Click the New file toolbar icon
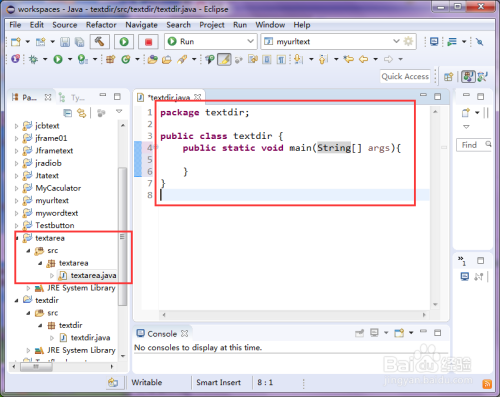Viewport: 500px width, 397px height. pyautogui.click(x=16, y=42)
